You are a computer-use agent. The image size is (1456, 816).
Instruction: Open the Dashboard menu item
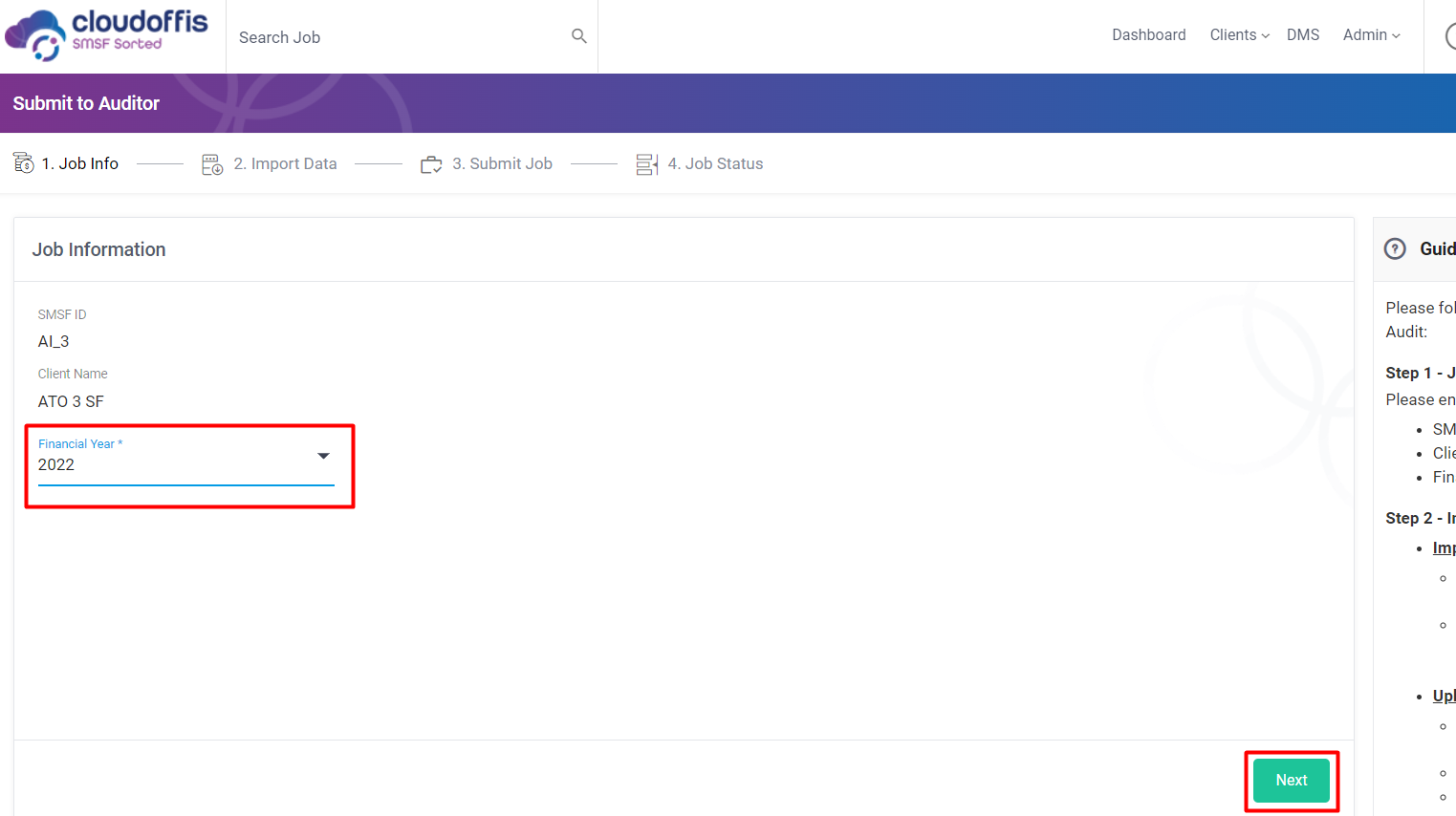click(x=1148, y=35)
